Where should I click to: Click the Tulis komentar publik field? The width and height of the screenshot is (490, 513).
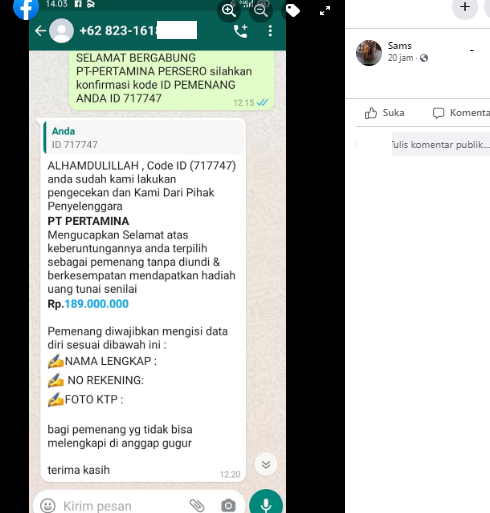click(x=441, y=144)
